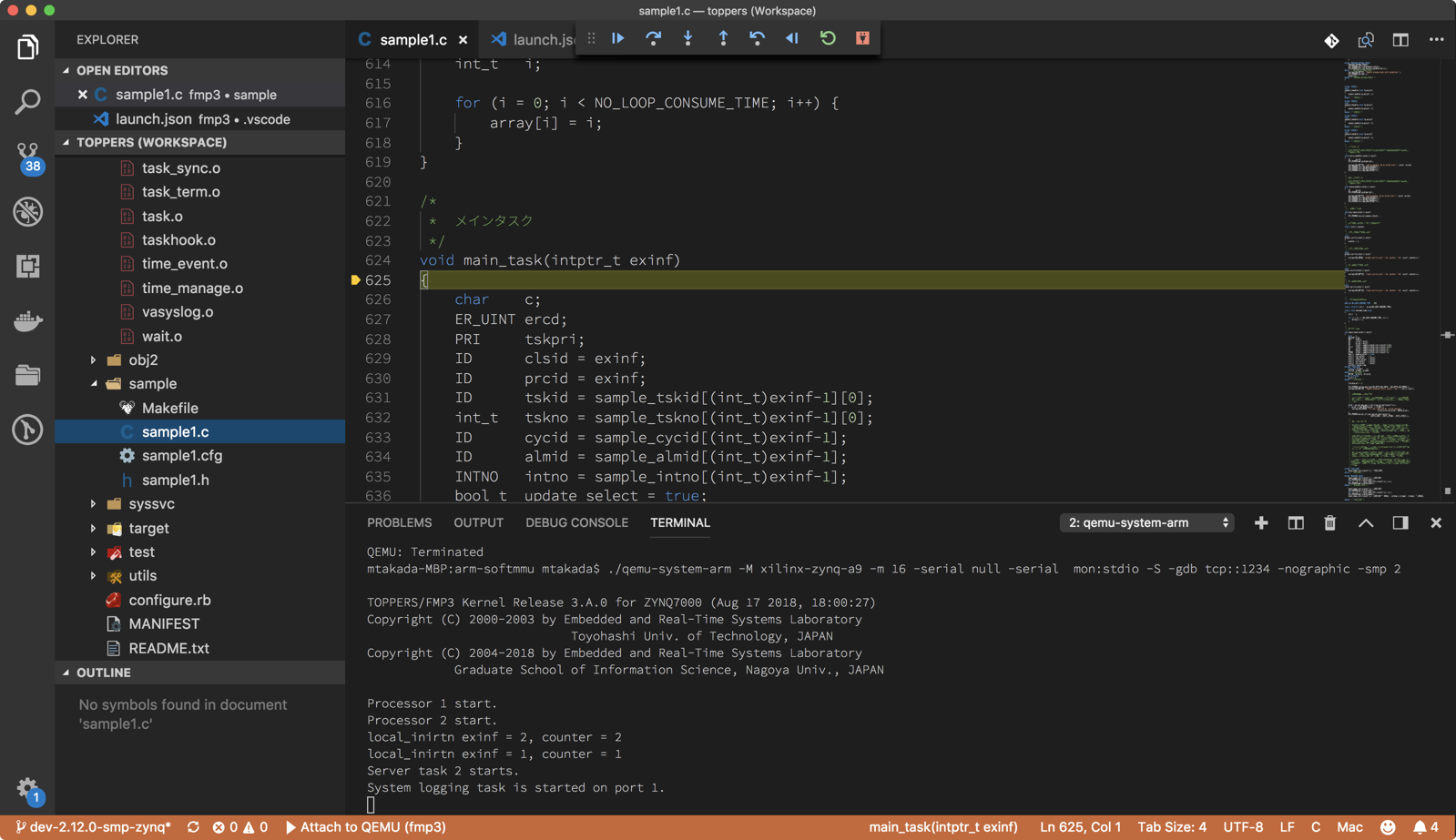Click Attach to QEMU (fmp3) in status bar

[x=365, y=827]
